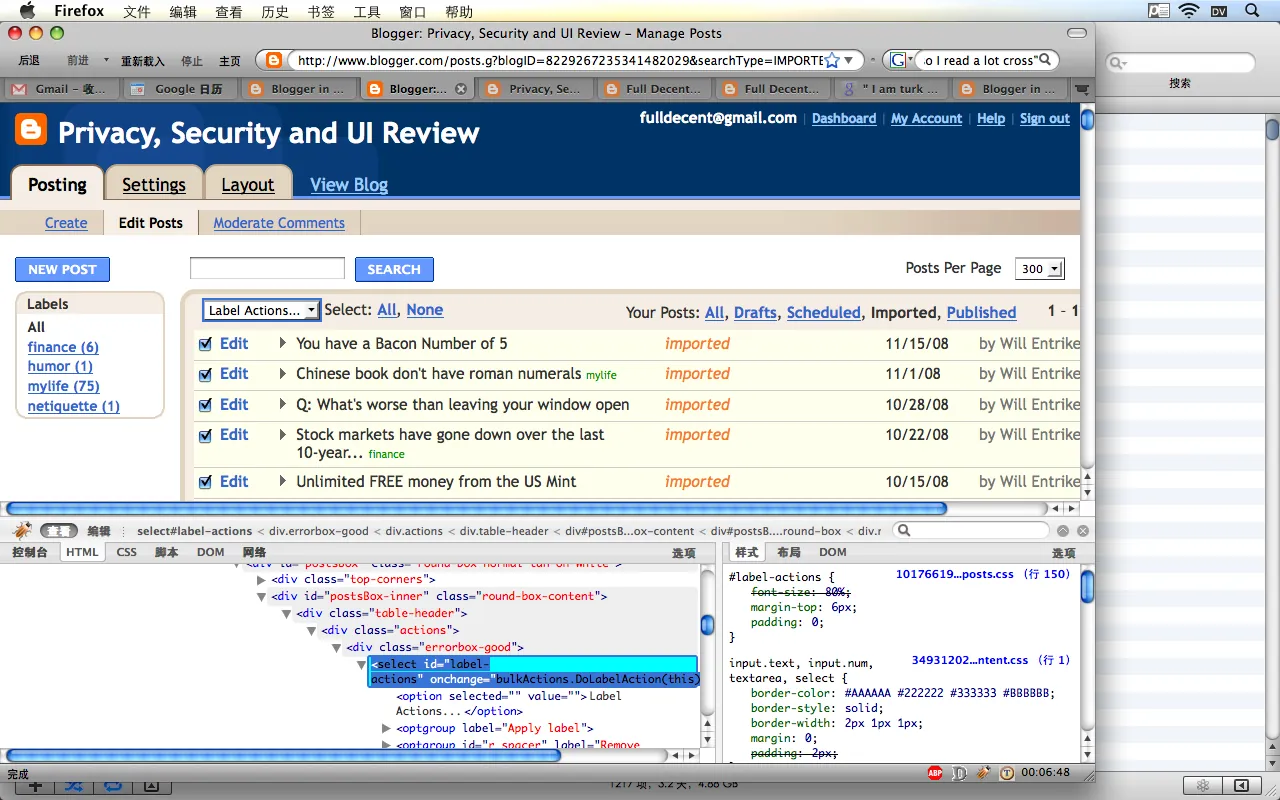
Task: Expand the optgroup 'Apply label' node
Action: [x=387, y=729]
